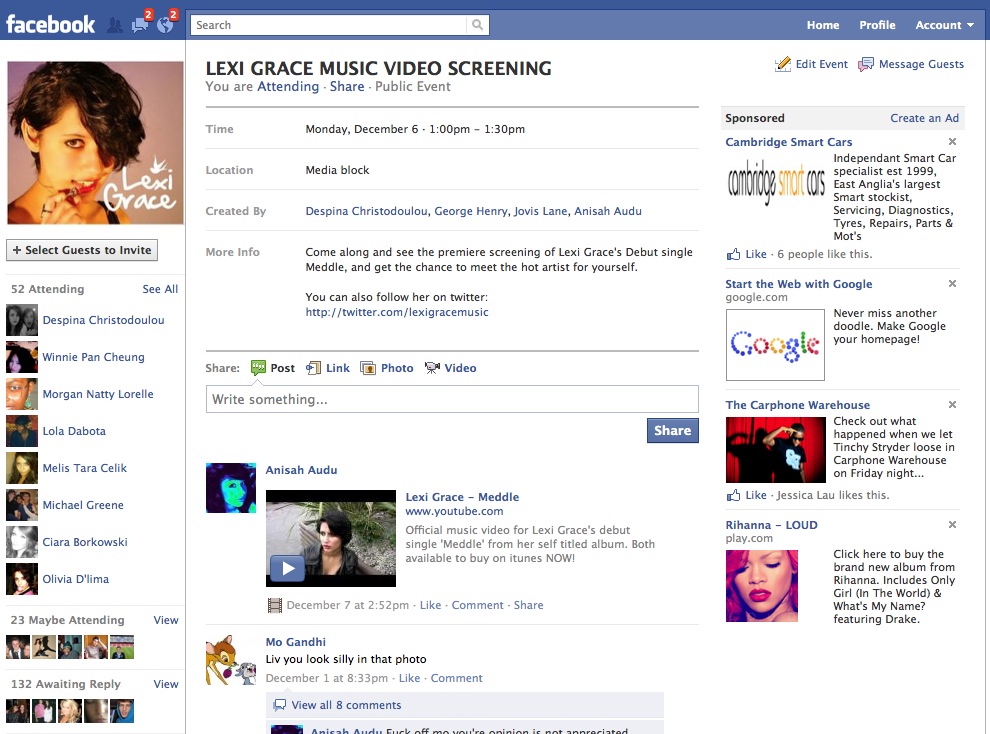This screenshot has height=734, width=990.
Task: Open the Tinchy Stryder ad image
Action: 775,450
